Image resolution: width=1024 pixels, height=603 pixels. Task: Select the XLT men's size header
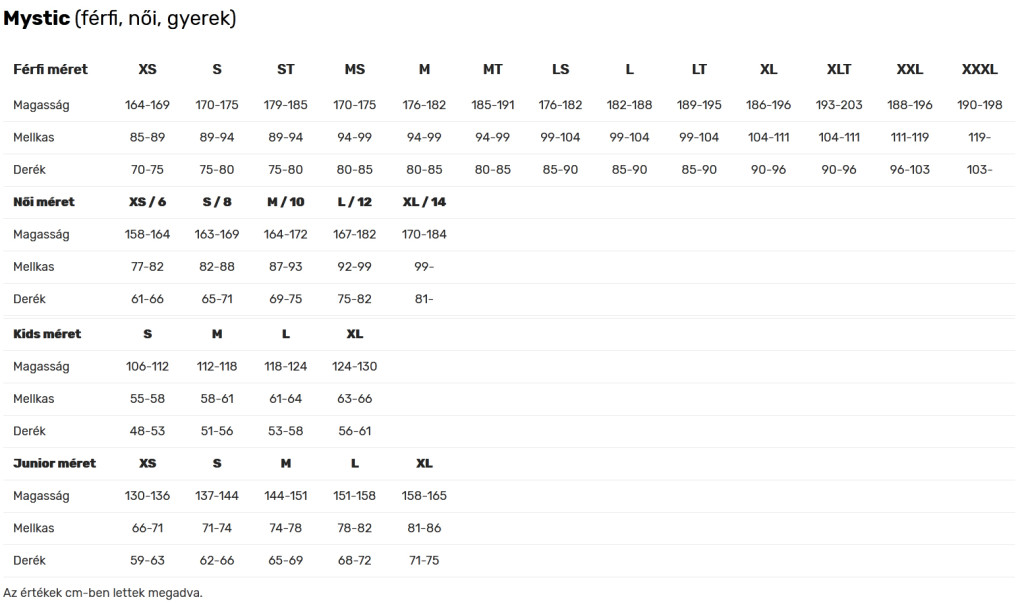(x=839, y=69)
